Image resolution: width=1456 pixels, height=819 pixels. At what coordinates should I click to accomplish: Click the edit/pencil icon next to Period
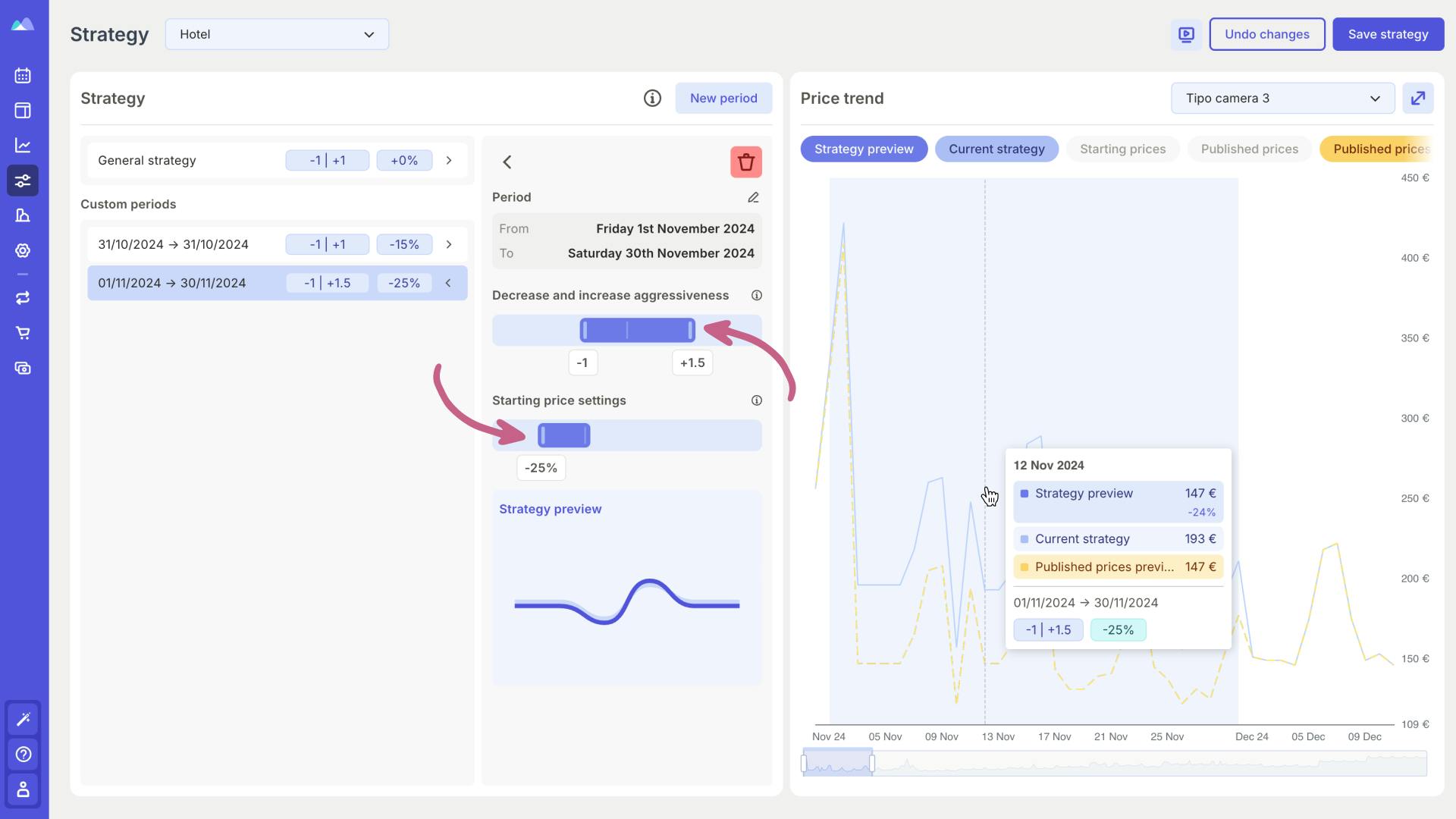click(753, 197)
